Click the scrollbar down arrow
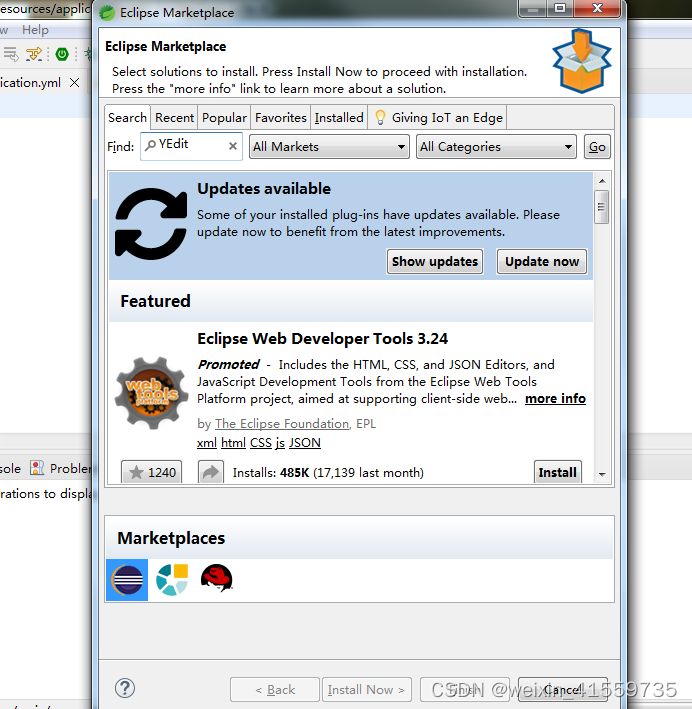The height and width of the screenshot is (709, 692). pyautogui.click(x=602, y=474)
